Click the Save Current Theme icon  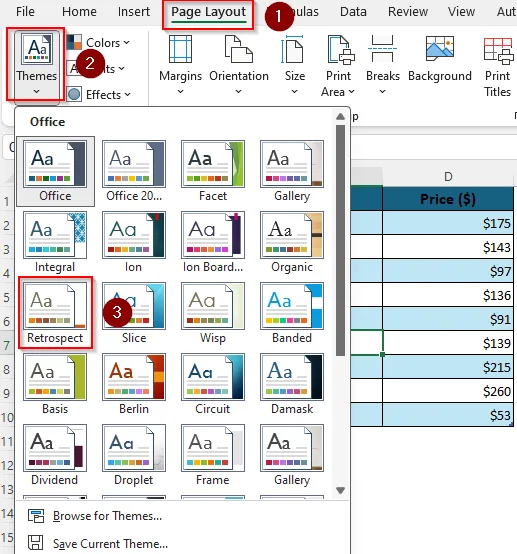click(36, 543)
